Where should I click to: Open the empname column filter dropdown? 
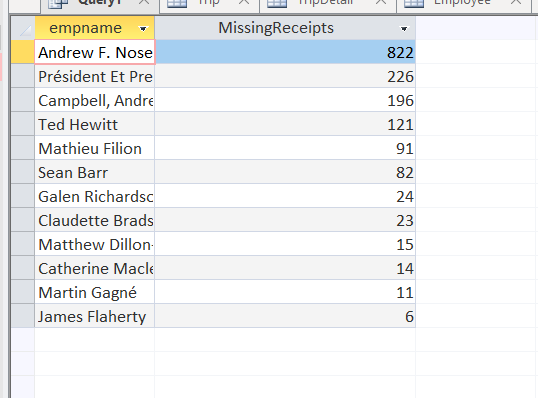(143, 28)
